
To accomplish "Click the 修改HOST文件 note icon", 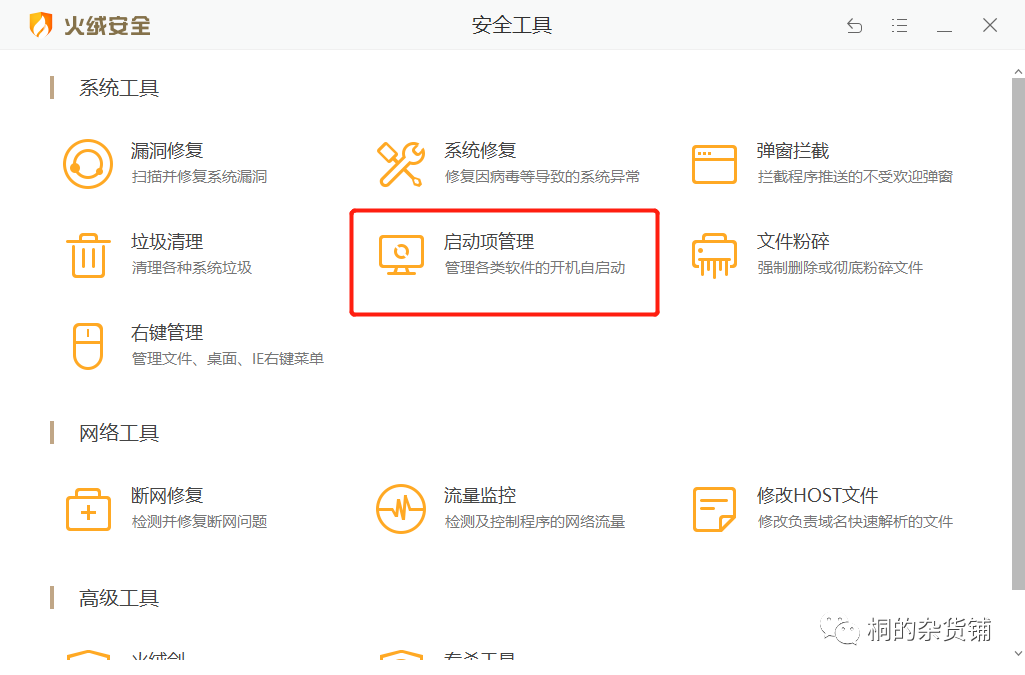I will [714, 509].
